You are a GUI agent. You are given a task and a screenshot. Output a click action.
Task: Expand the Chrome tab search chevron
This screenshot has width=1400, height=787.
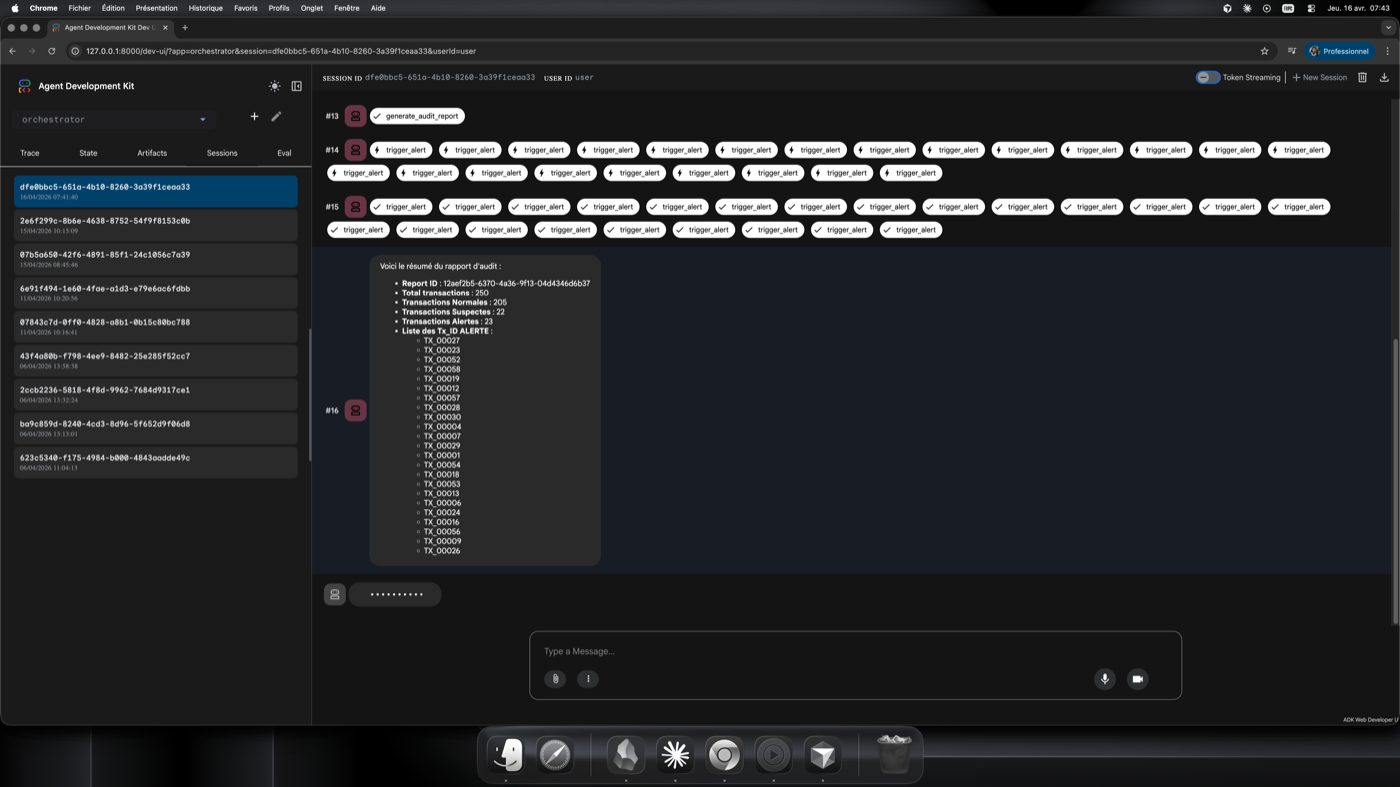(x=1388, y=28)
